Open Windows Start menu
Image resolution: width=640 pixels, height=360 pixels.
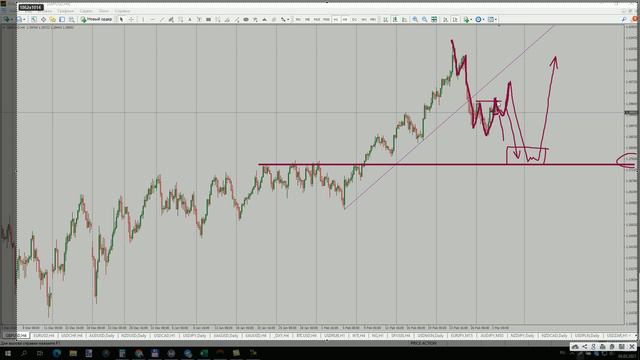tap(7, 353)
